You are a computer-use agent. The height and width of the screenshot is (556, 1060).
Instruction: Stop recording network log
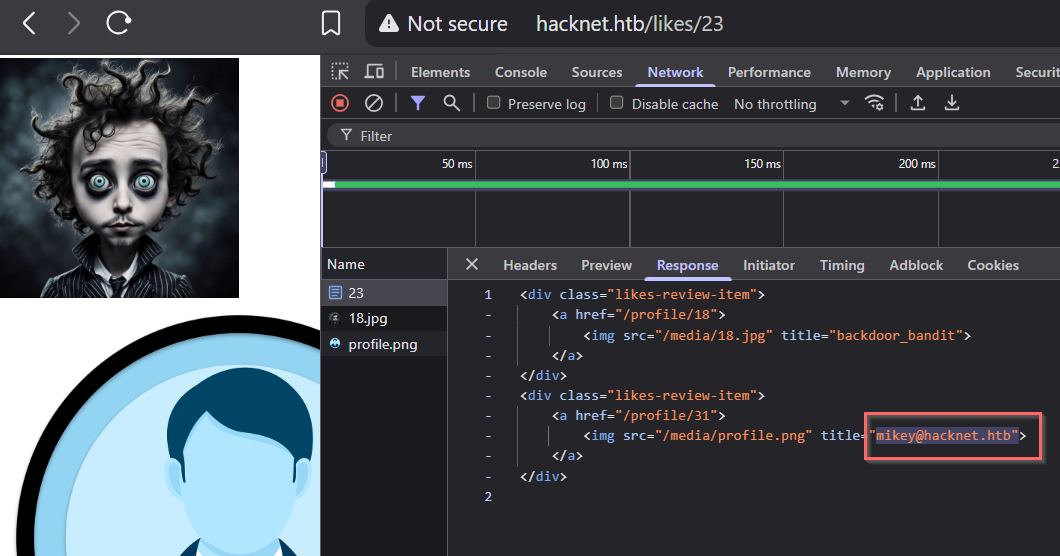click(x=340, y=103)
